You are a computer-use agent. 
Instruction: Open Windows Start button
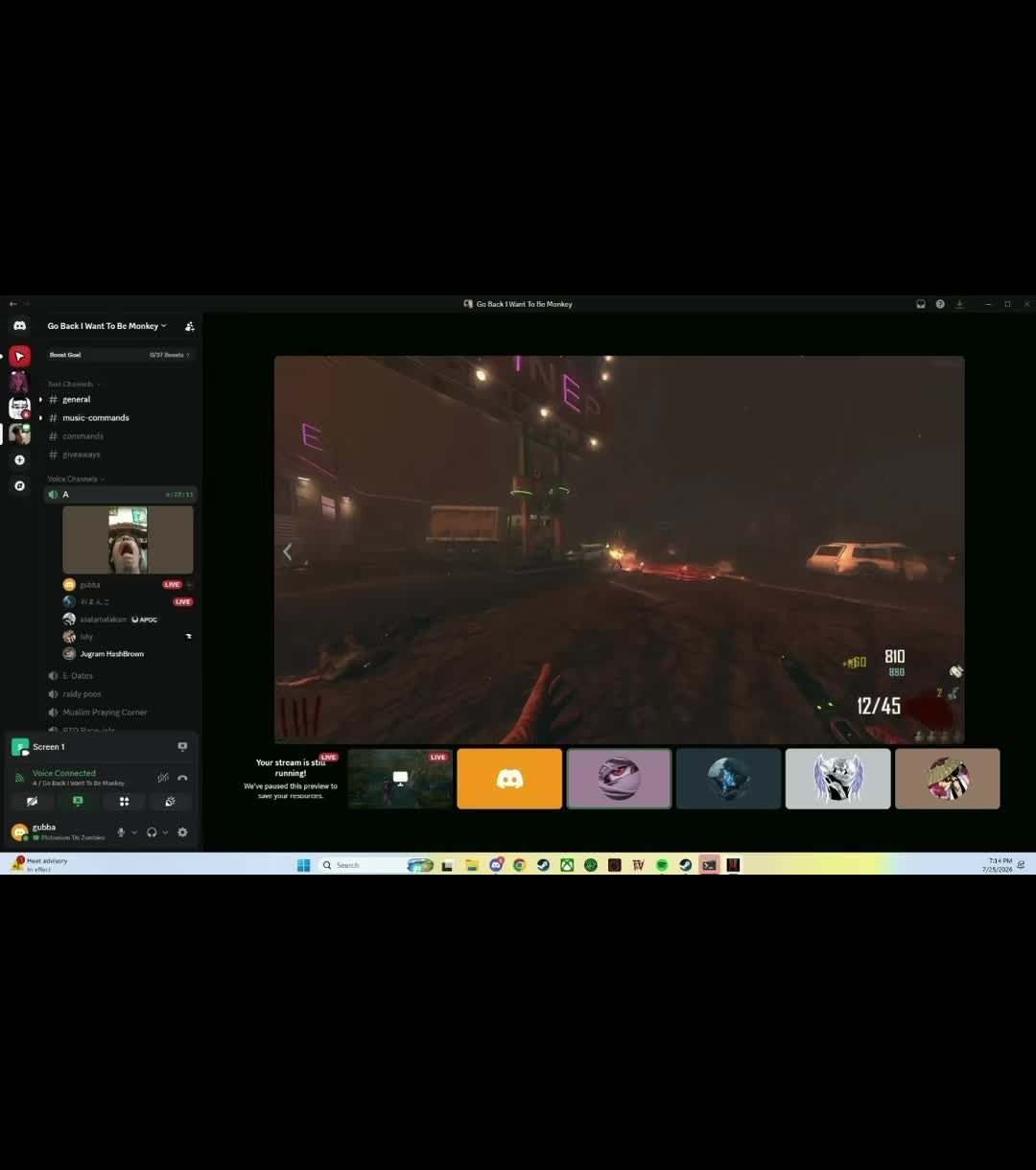pyautogui.click(x=303, y=865)
